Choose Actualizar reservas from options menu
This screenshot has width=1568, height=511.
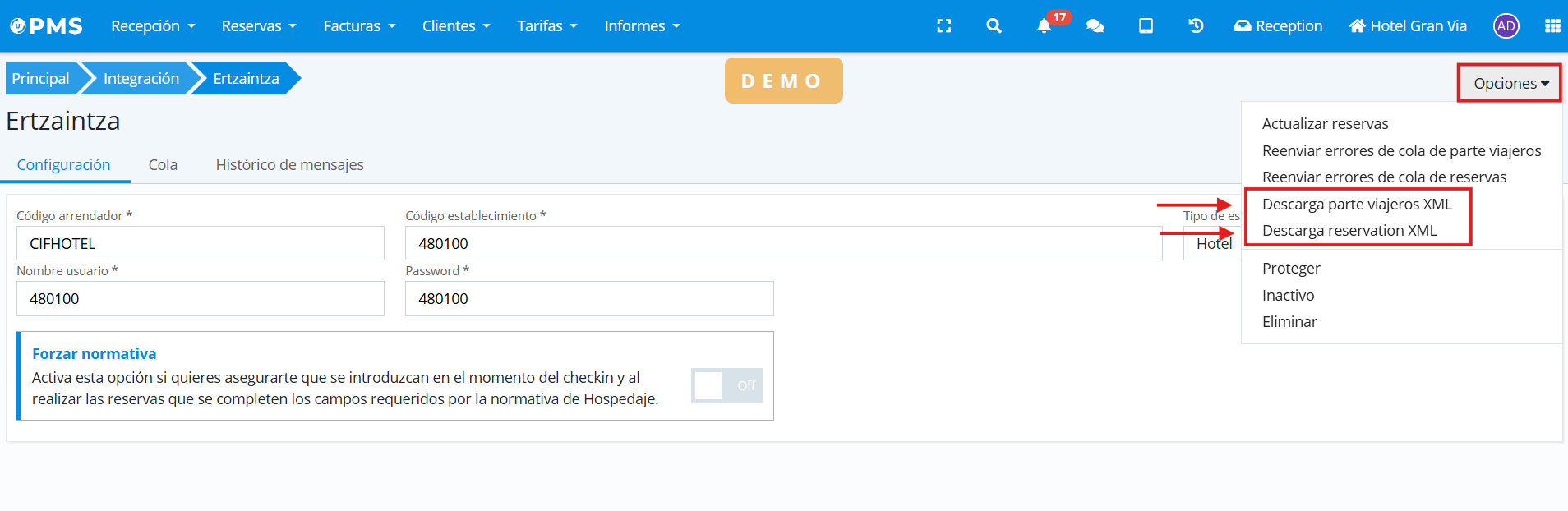[x=1325, y=124]
